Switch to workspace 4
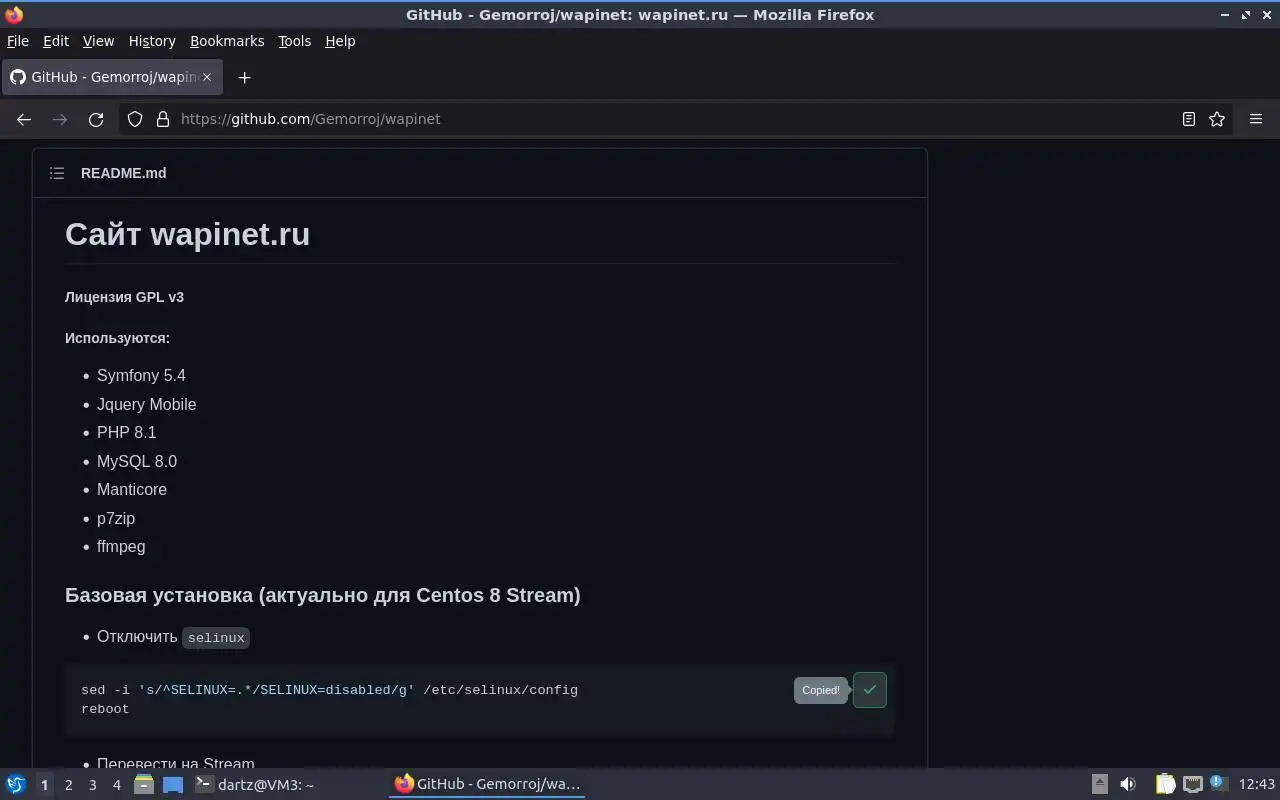This screenshot has height=800, width=1280. click(x=116, y=785)
